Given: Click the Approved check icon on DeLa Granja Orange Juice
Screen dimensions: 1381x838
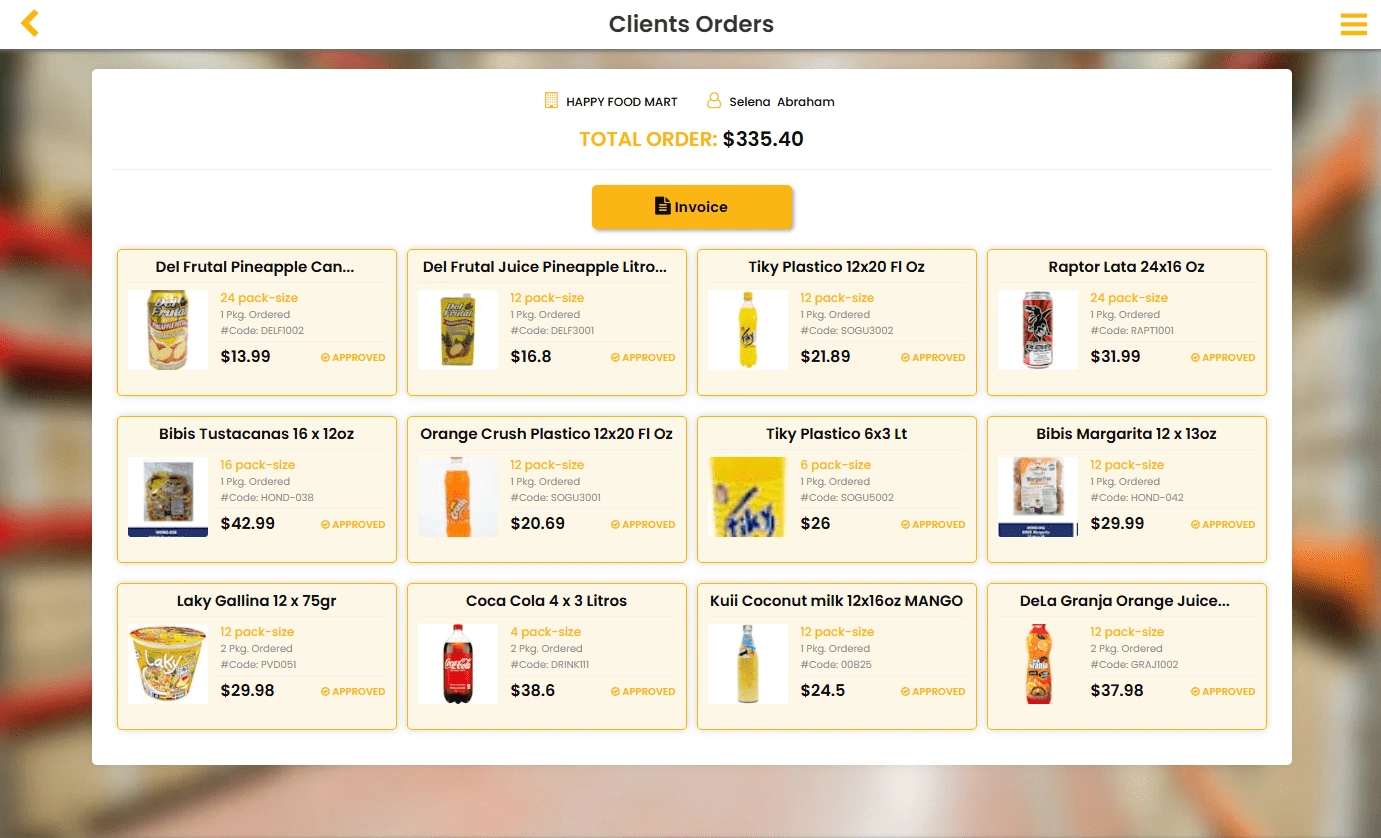Looking at the screenshot, I should pyautogui.click(x=1195, y=691).
